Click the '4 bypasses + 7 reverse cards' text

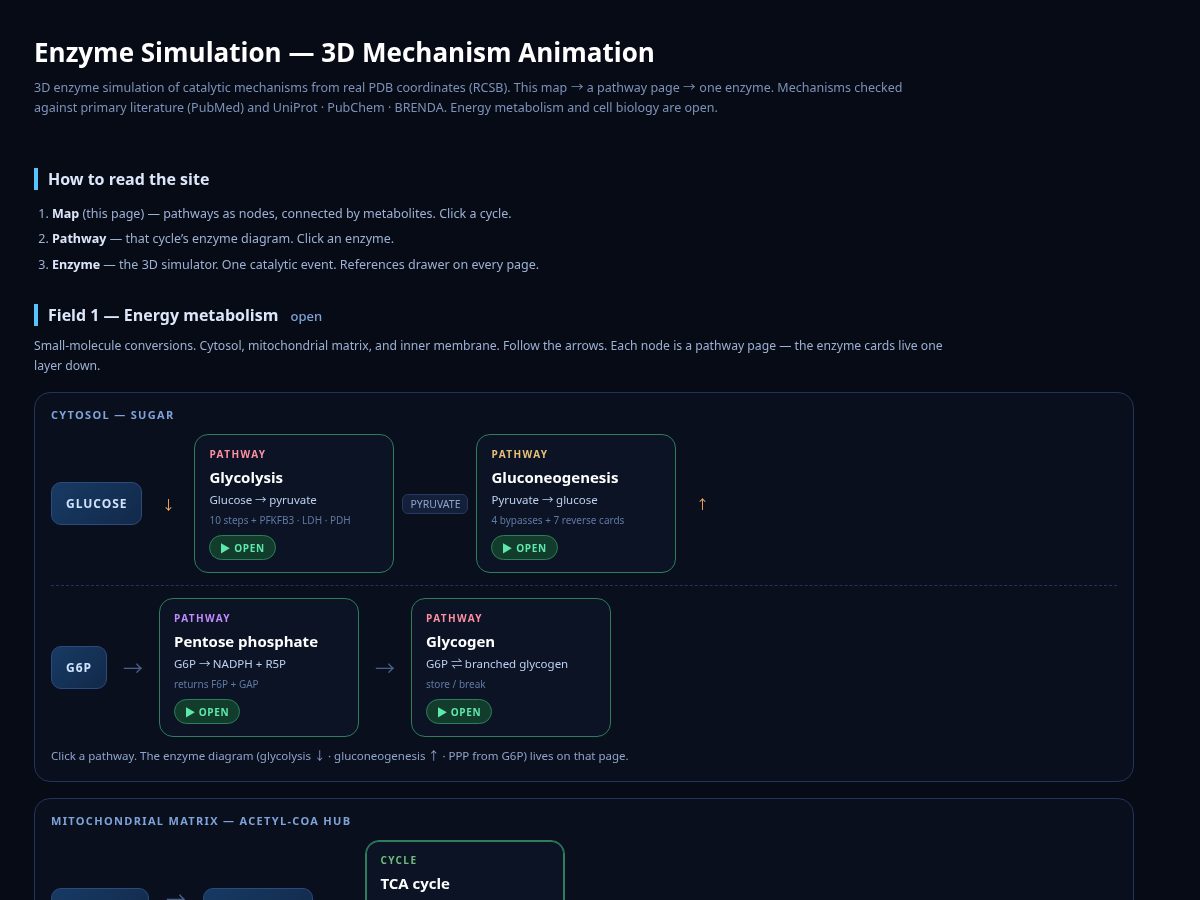[x=558, y=520]
